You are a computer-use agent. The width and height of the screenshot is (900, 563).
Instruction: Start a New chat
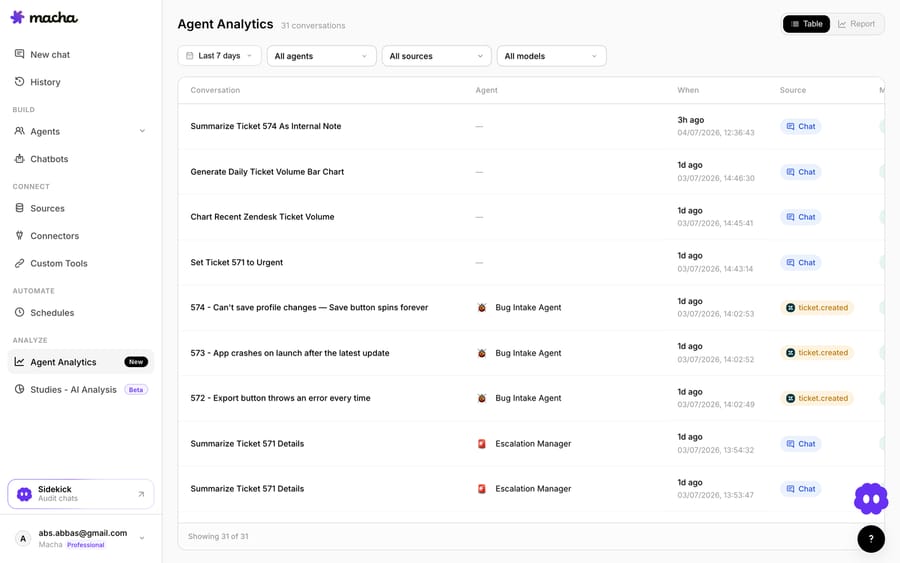coord(50,55)
